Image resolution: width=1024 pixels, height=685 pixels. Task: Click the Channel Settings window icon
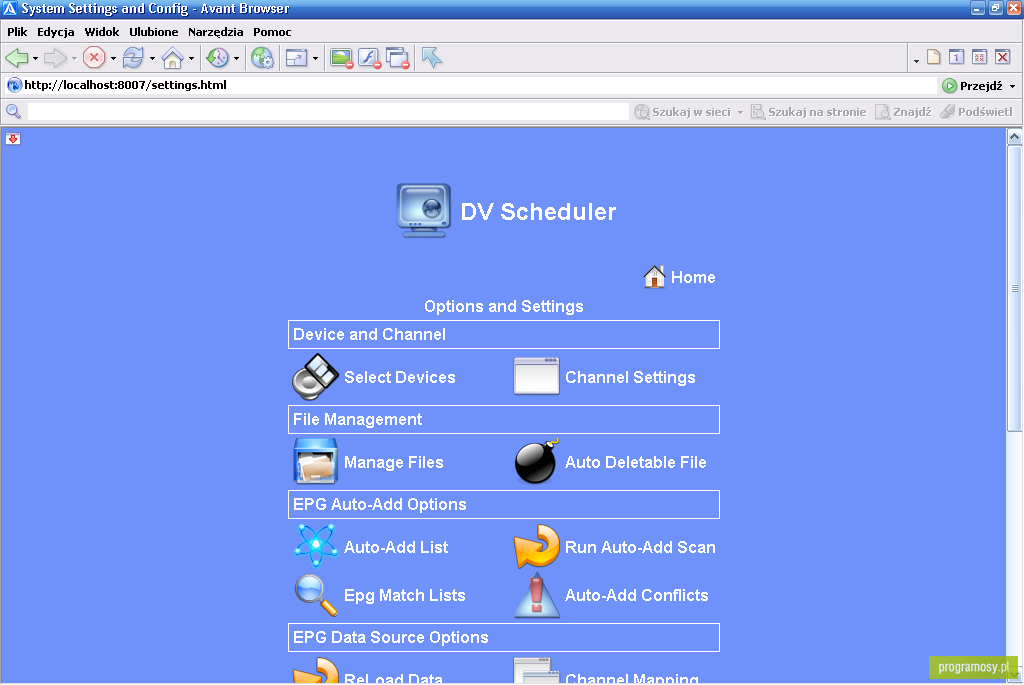(x=536, y=376)
